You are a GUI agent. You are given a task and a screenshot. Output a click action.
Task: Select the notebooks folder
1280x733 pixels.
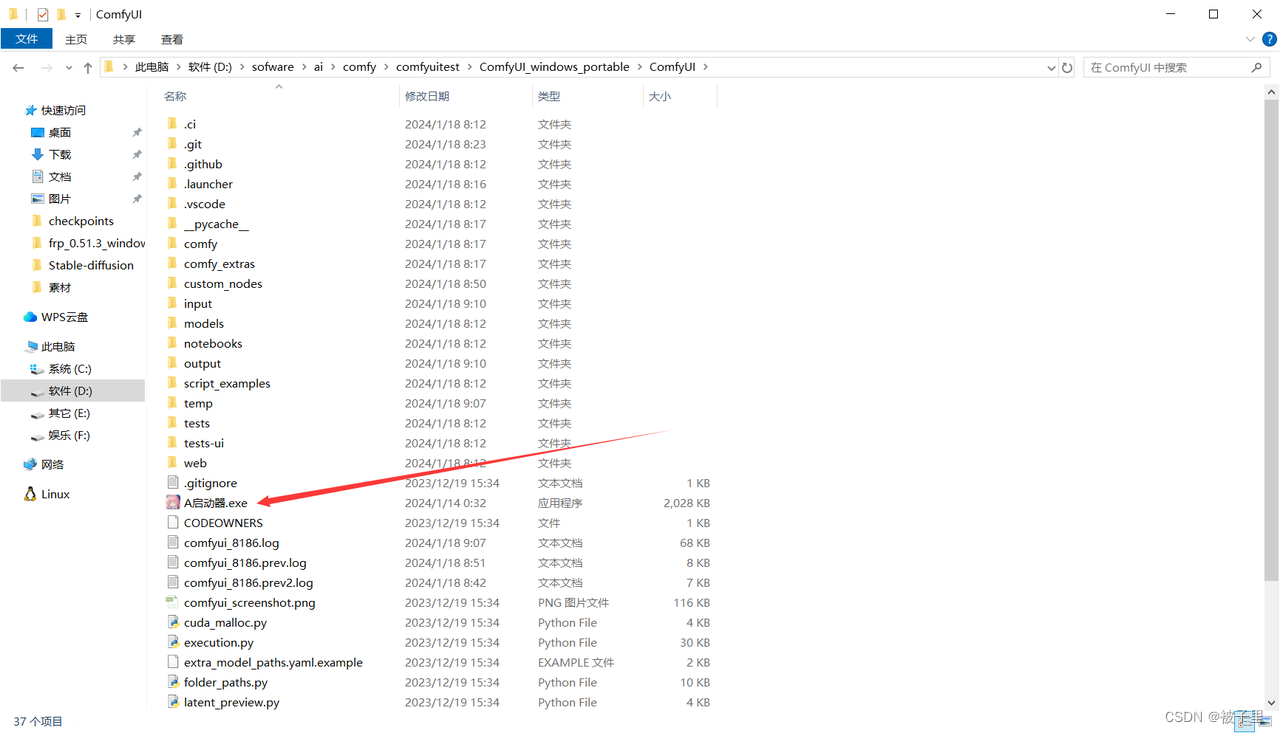213,344
